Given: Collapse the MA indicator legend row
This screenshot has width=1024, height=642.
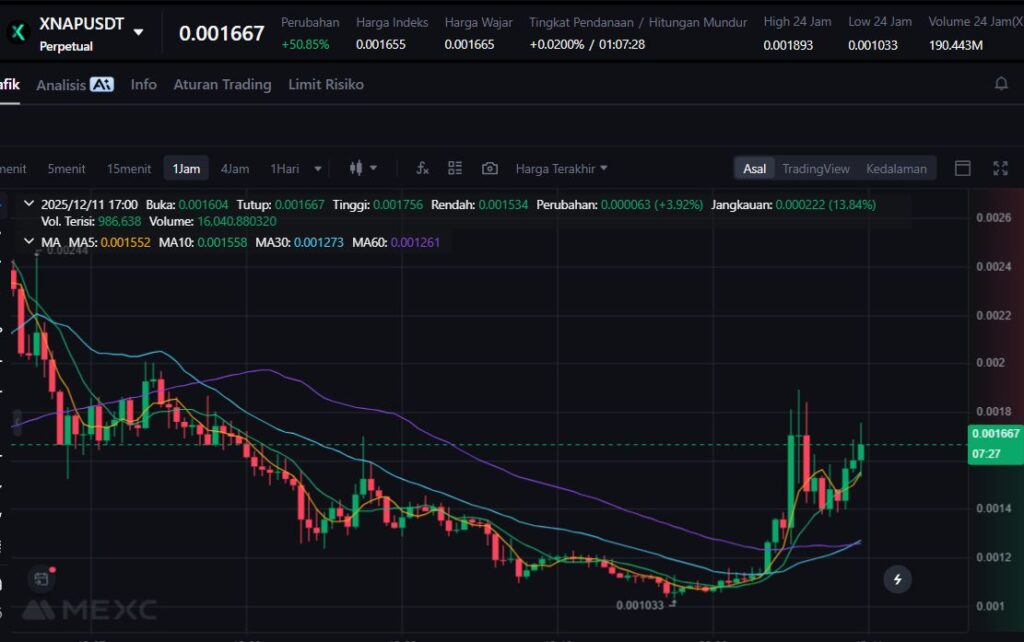Looking at the screenshot, I should click(28, 242).
